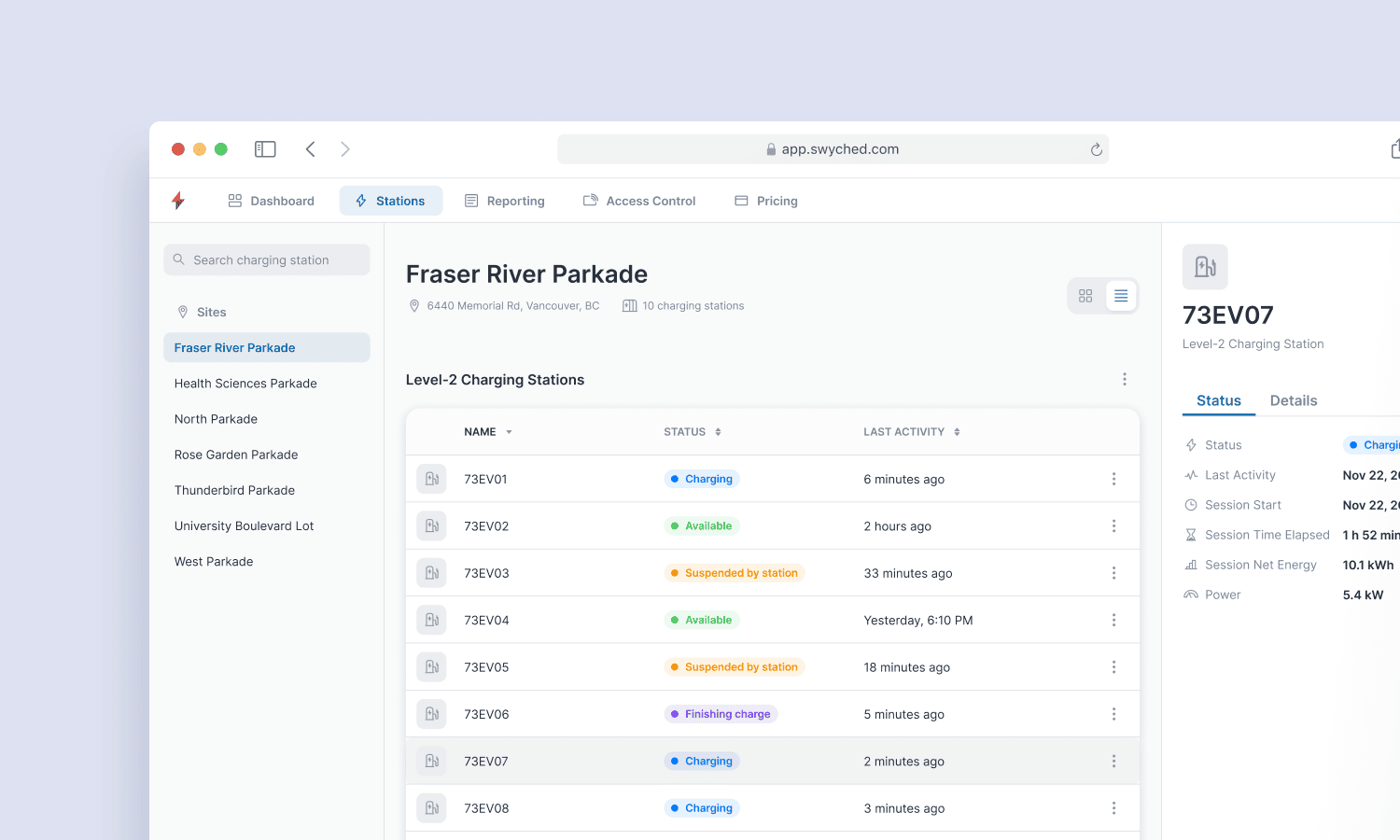Open the Access Control tab

pos(639,201)
